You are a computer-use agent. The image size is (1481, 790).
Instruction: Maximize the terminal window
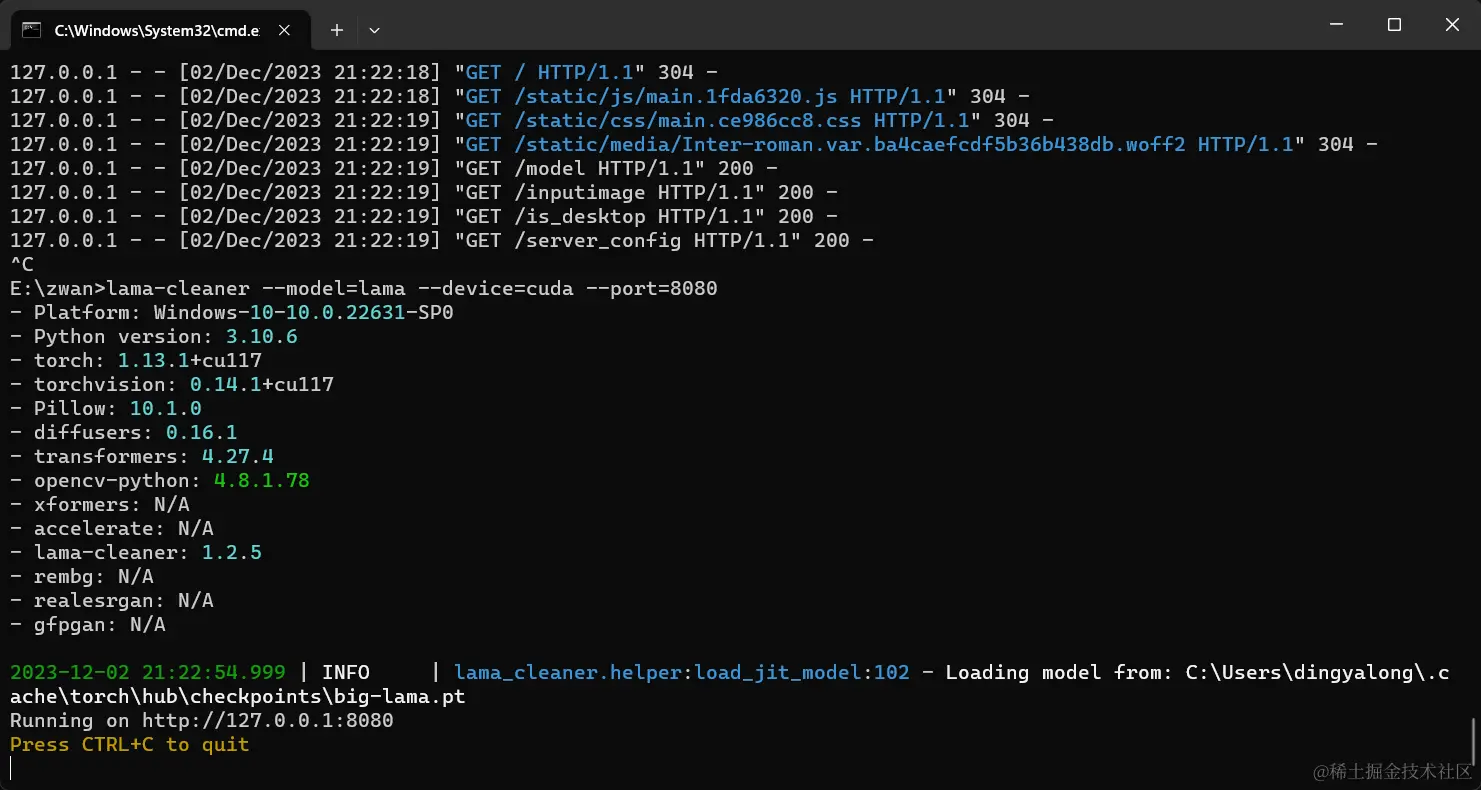pyautogui.click(x=1394, y=25)
